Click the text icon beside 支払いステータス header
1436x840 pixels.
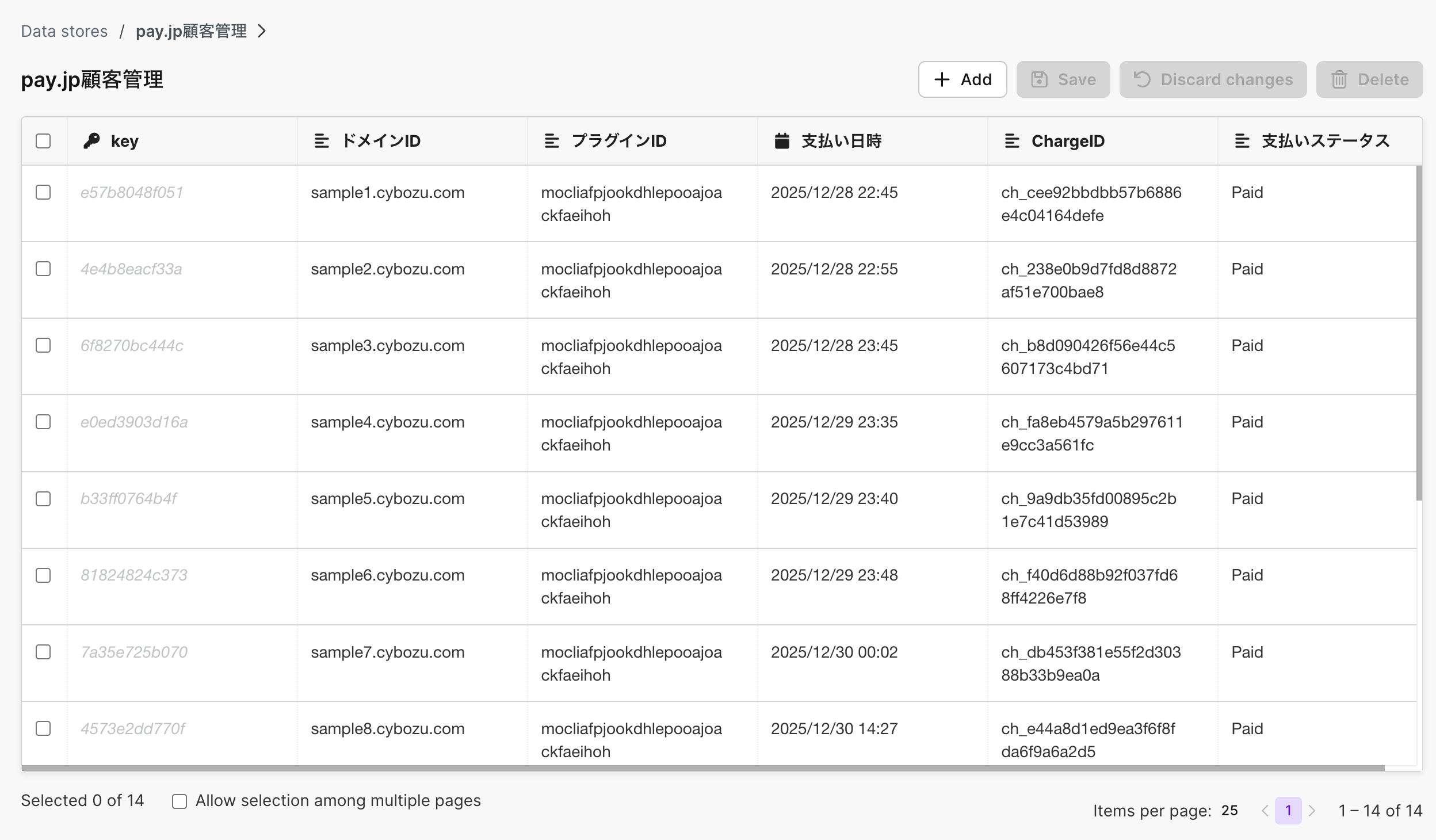pos(1242,140)
